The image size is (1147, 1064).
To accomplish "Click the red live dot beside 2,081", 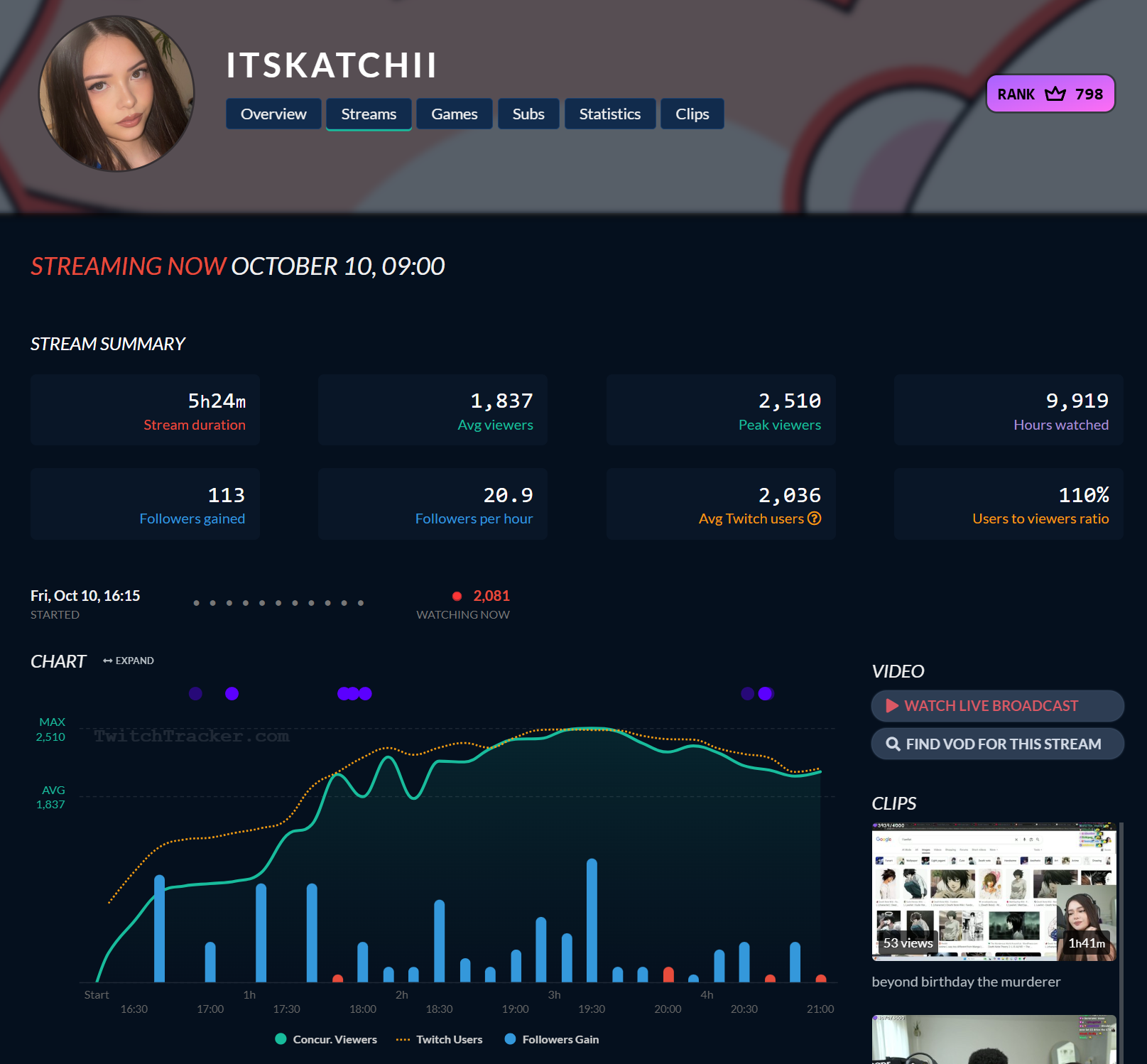I will coord(457,596).
